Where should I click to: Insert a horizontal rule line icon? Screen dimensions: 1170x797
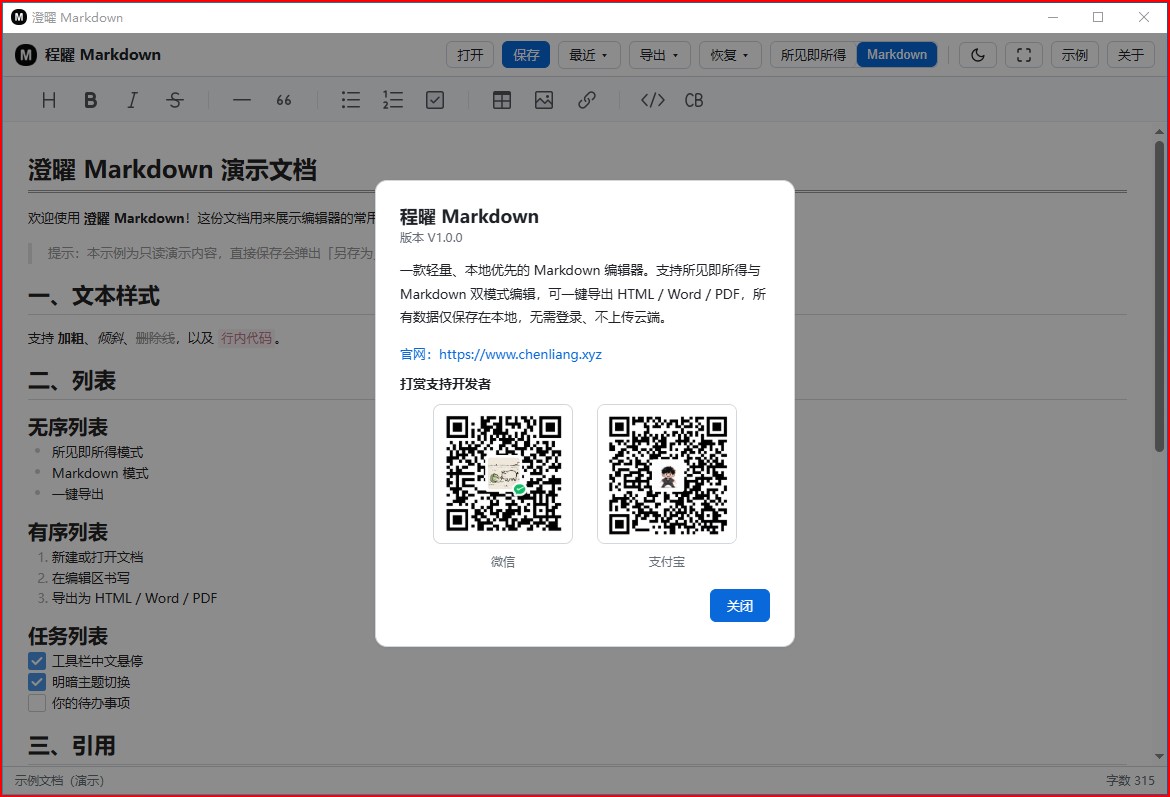[x=242, y=100]
